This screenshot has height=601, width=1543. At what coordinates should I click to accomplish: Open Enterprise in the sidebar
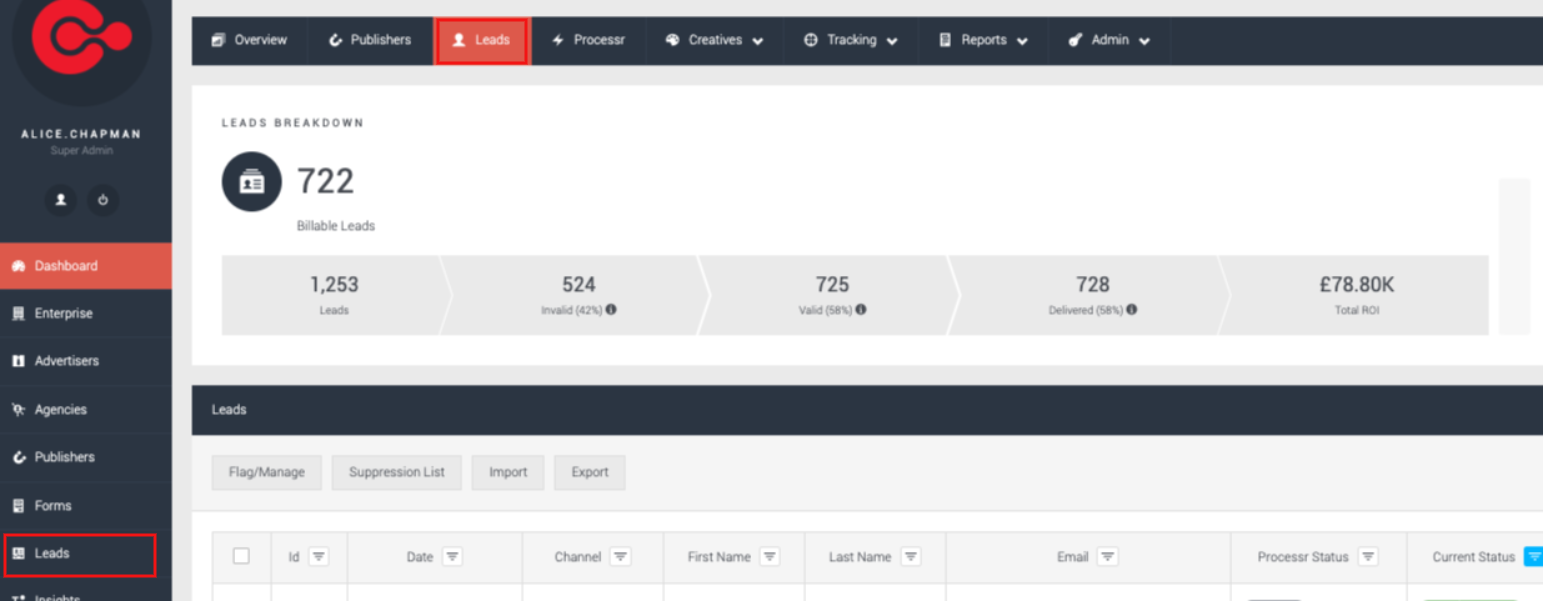[x=86, y=313]
